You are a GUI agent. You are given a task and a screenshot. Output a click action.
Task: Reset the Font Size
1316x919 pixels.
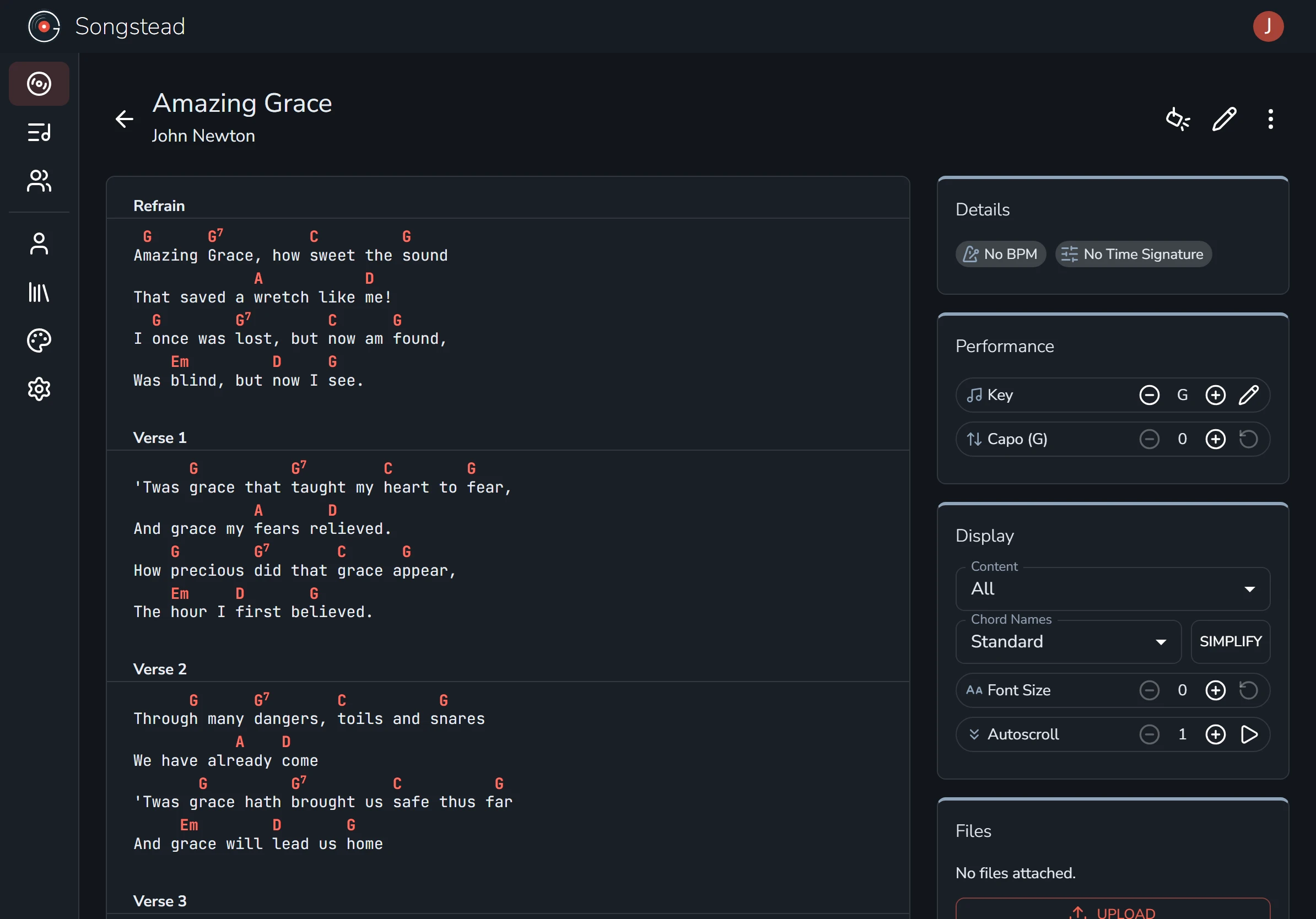[x=1248, y=690]
